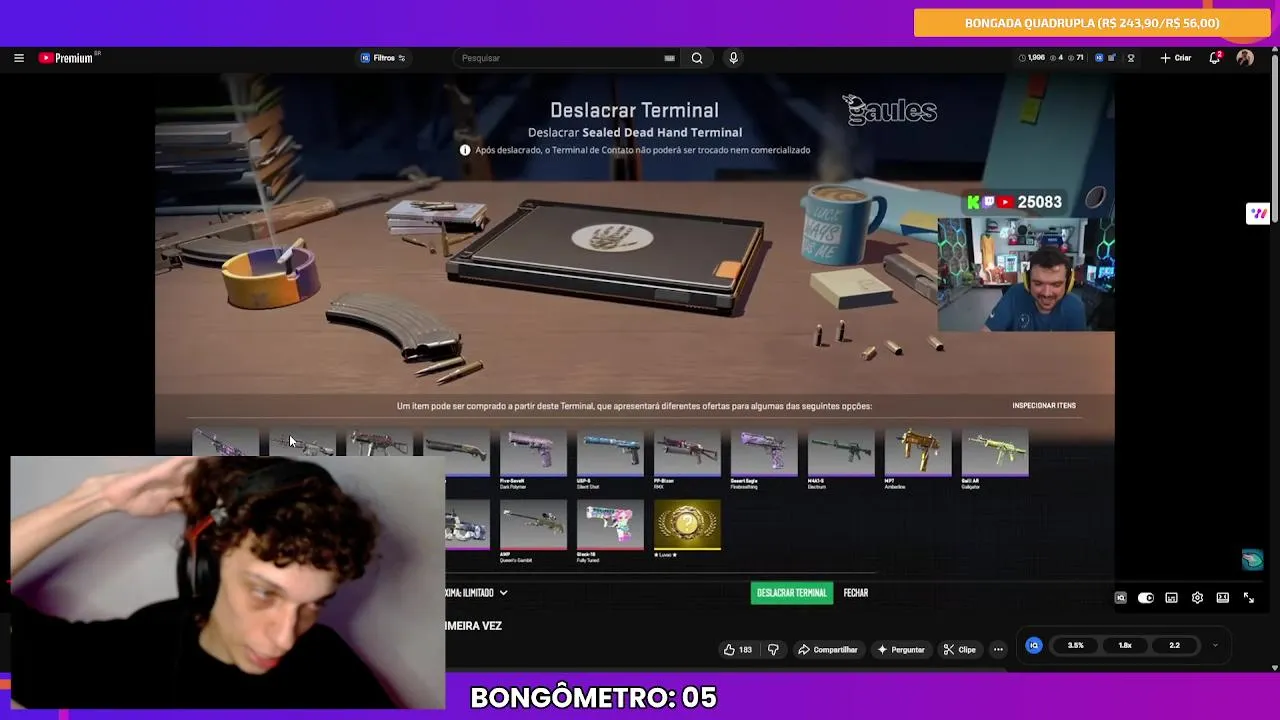Select the Five-SeveN Dark Polymer item

pos(532,459)
